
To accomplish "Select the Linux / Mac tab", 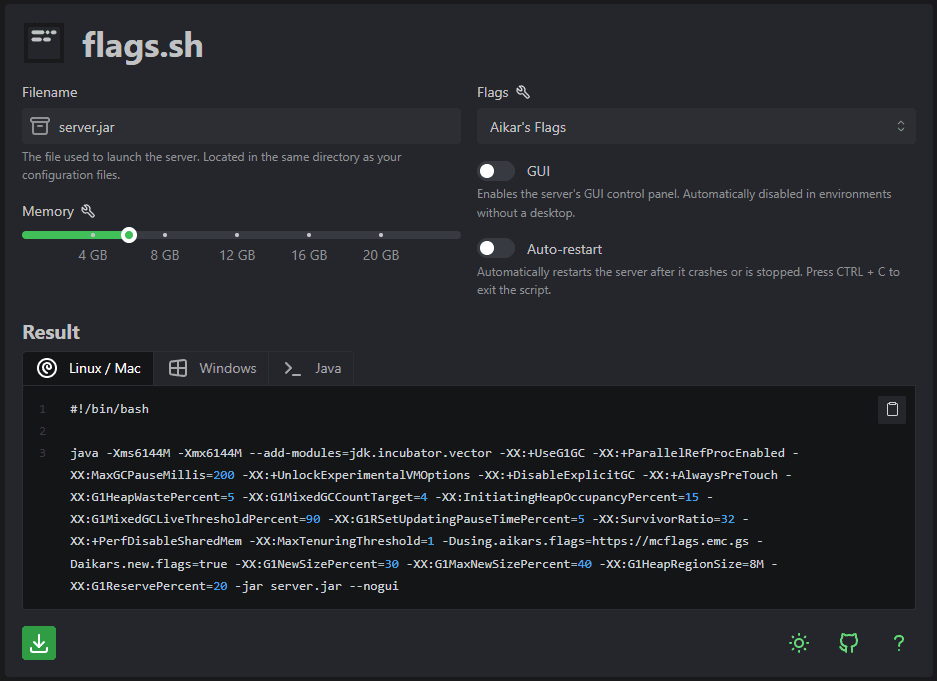I will point(89,368).
